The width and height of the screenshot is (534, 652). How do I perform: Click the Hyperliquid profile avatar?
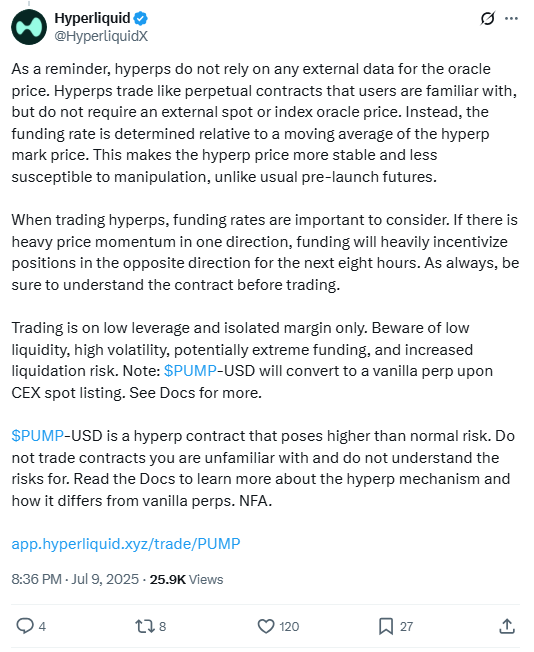[29, 27]
